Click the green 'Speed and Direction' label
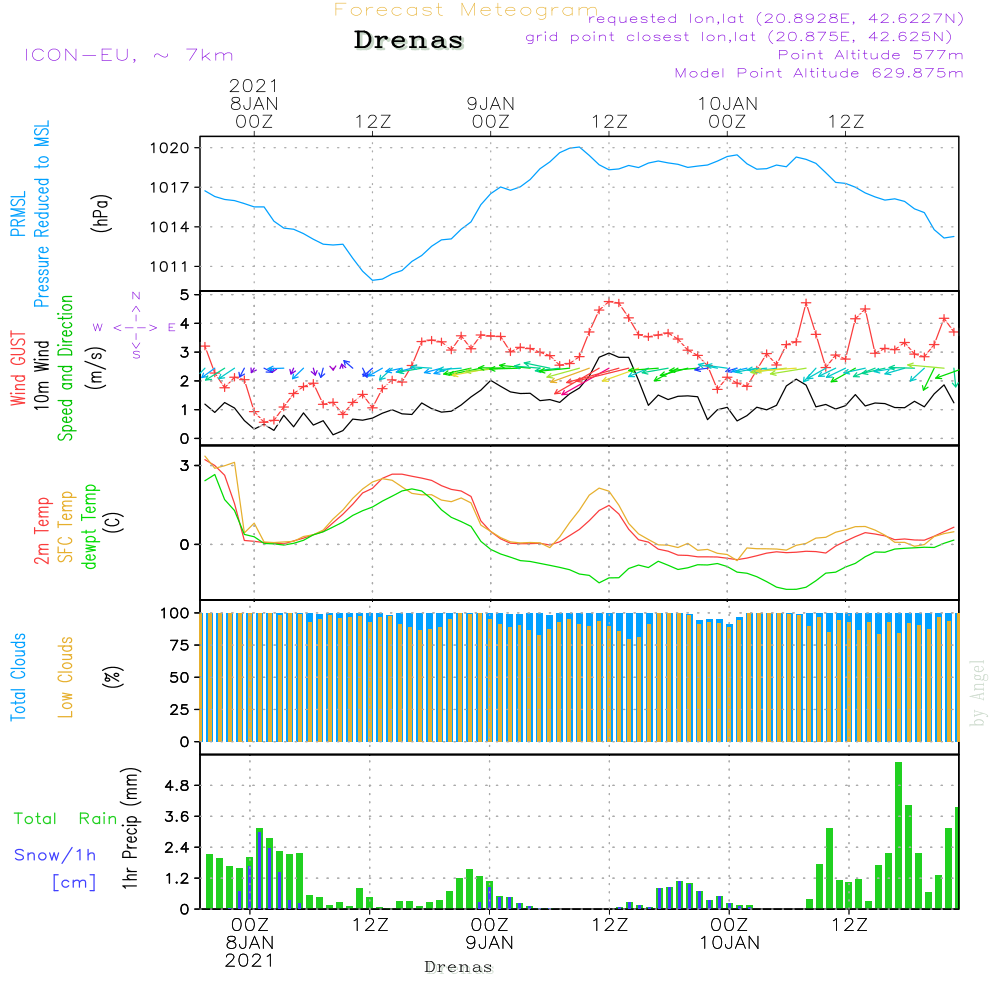Image resolution: width=1000 pixels, height=1000 pixels. point(65,369)
